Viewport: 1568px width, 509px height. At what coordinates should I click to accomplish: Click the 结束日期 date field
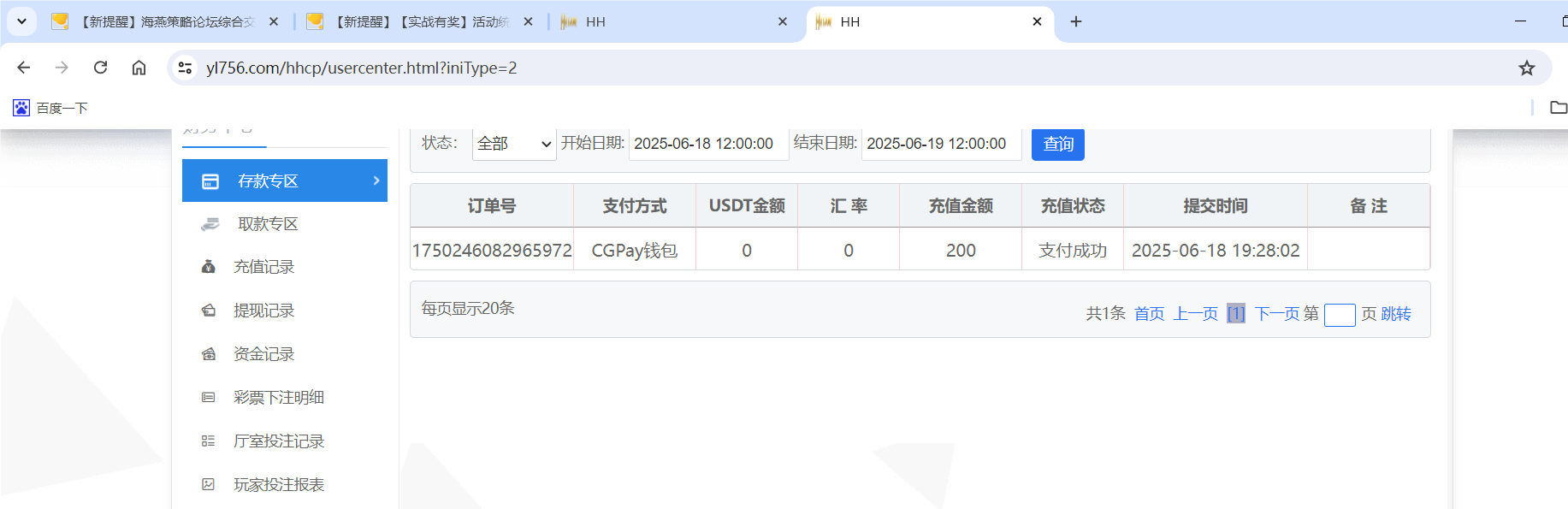(x=941, y=144)
